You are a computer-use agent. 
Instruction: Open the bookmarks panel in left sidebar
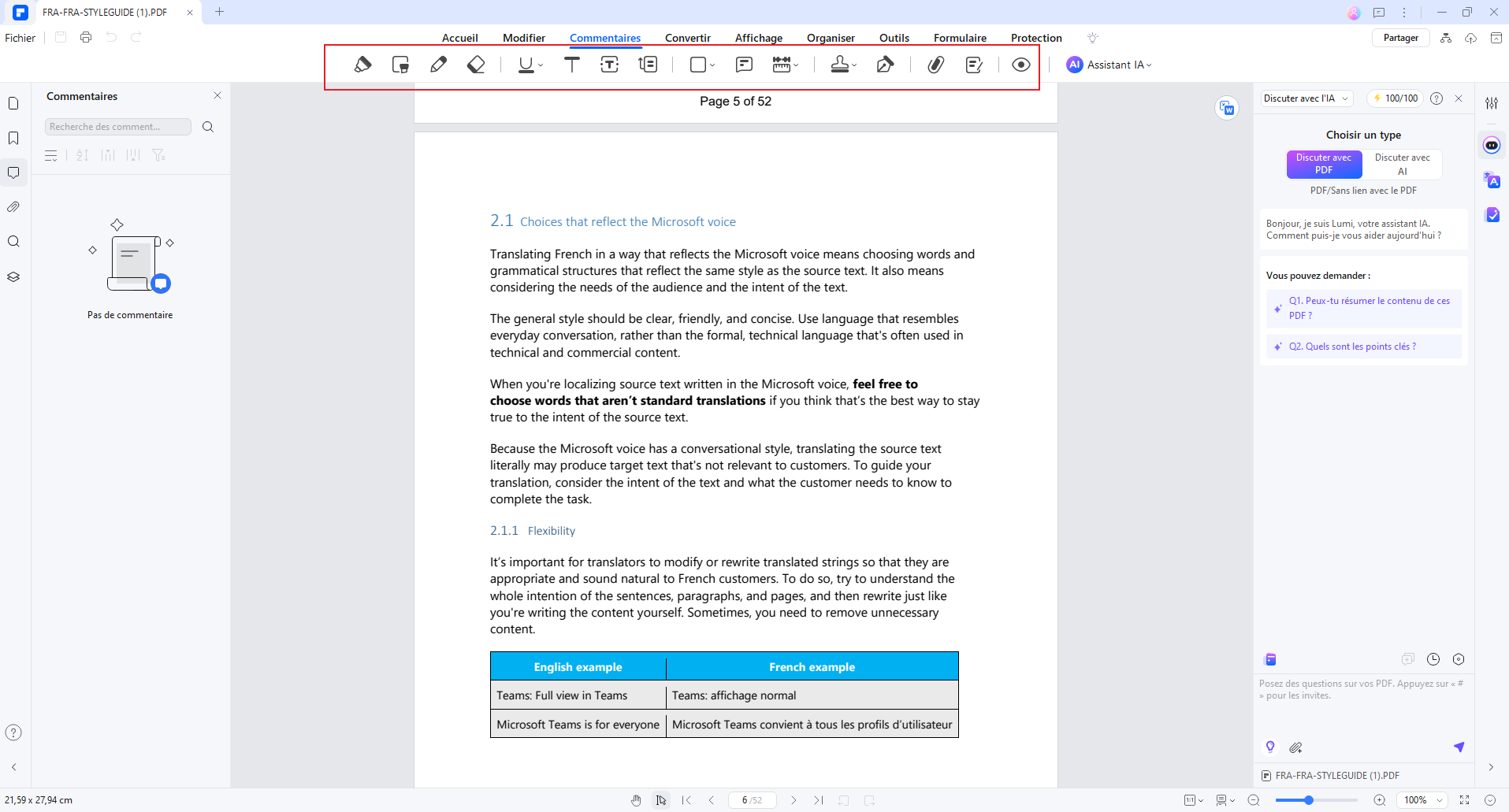pos(13,138)
